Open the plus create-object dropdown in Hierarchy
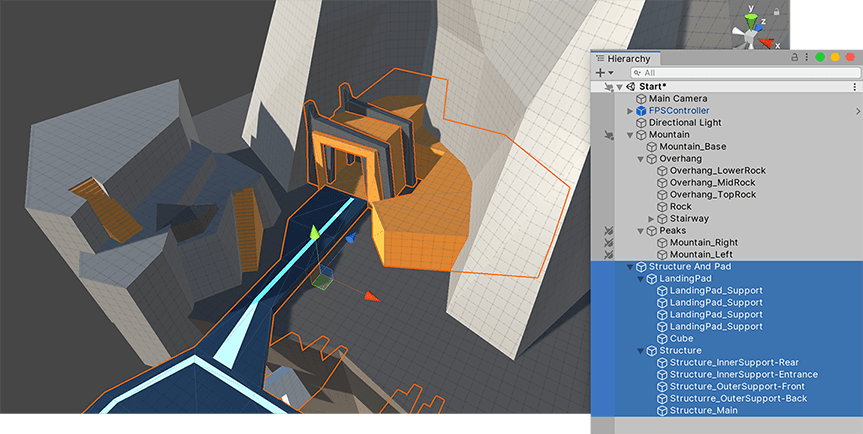Image resolution: width=863 pixels, height=434 pixels. [604, 73]
